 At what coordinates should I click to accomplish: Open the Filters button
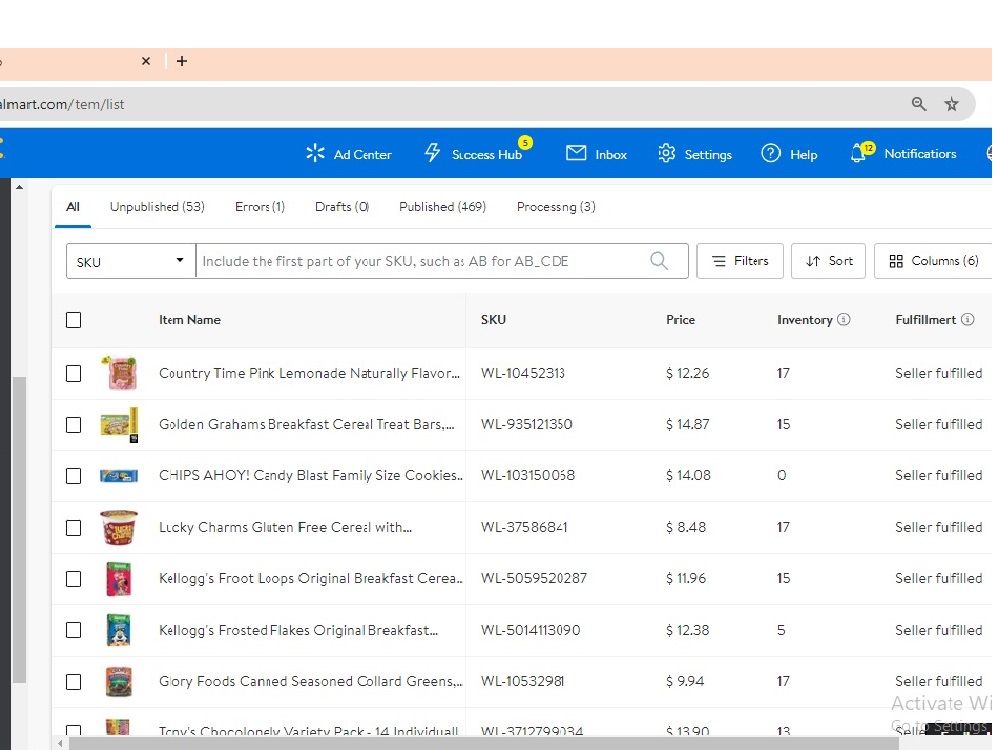click(x=740, y=261)
